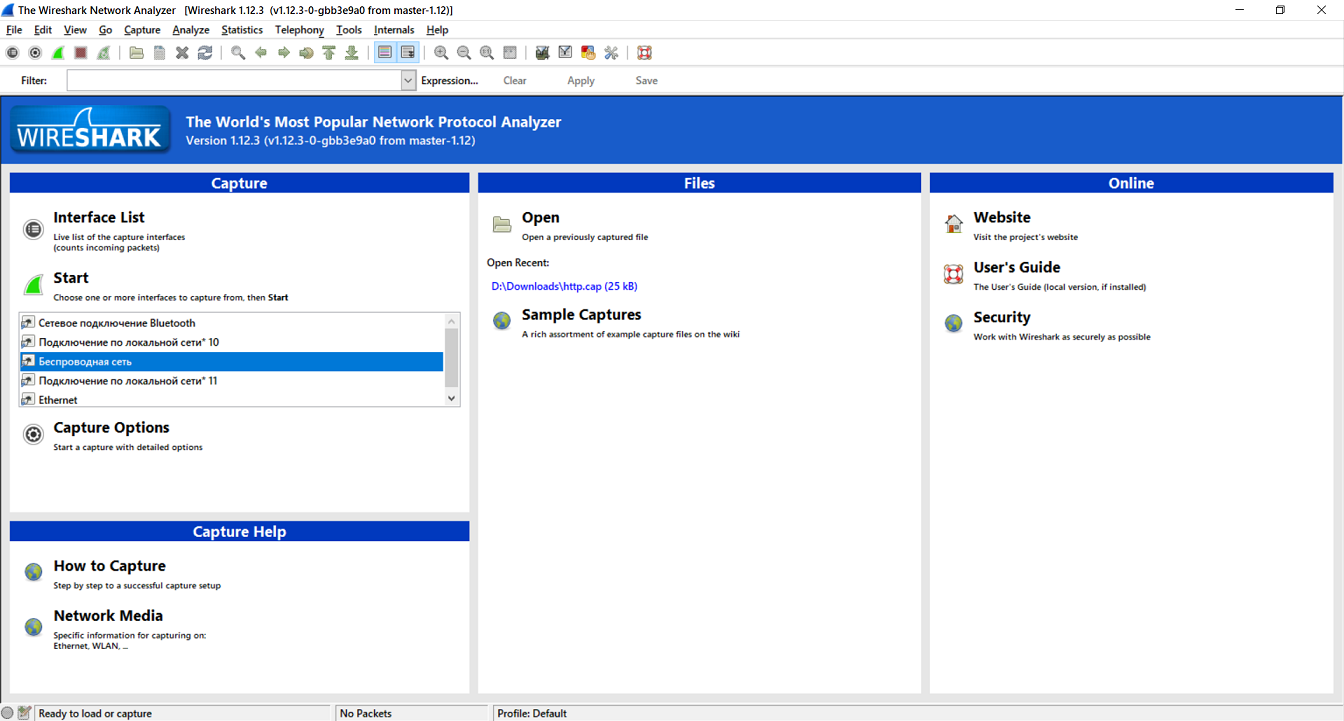Click the Clear filter button

pos(515,80)
